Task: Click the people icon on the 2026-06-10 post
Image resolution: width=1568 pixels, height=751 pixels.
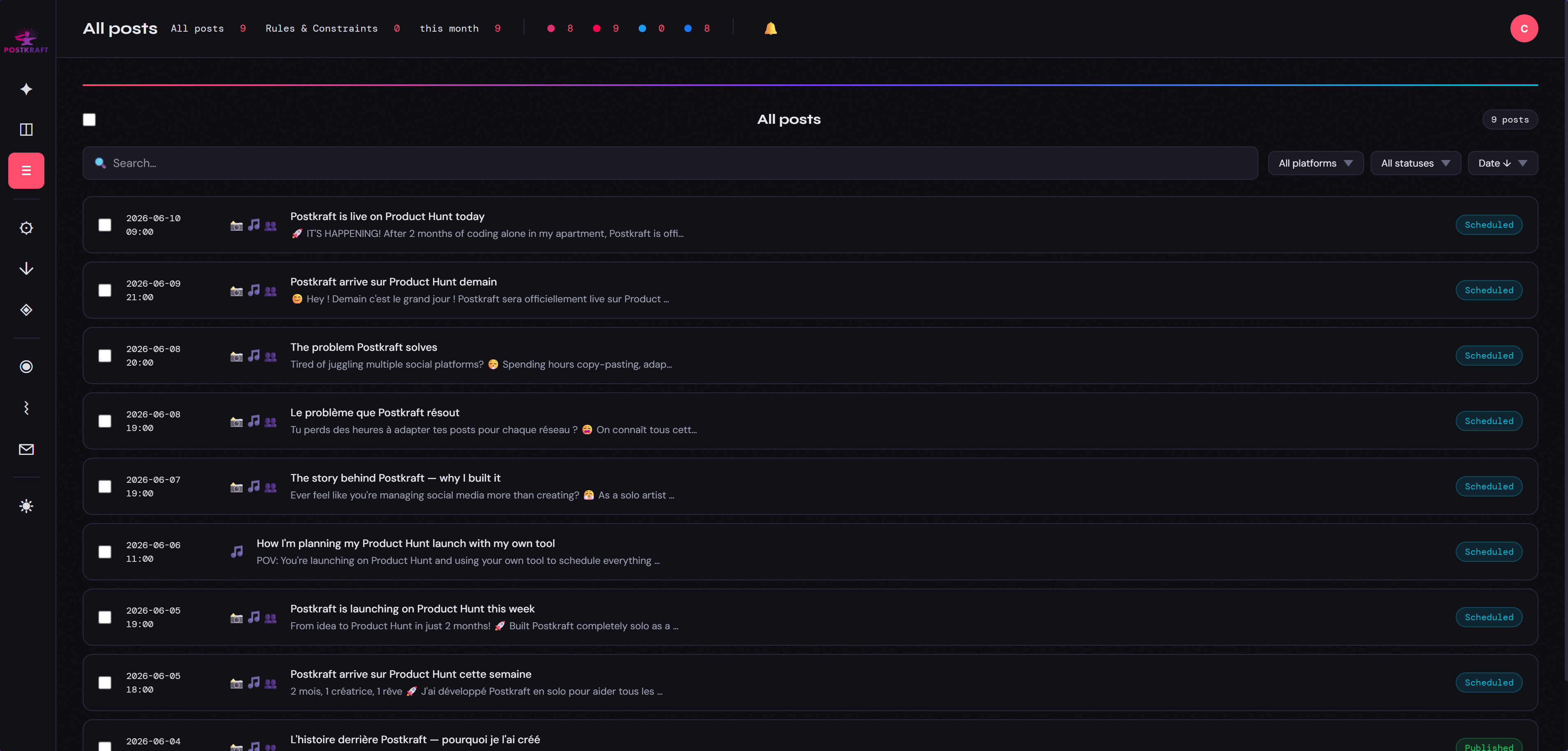Action: [270, 226]
